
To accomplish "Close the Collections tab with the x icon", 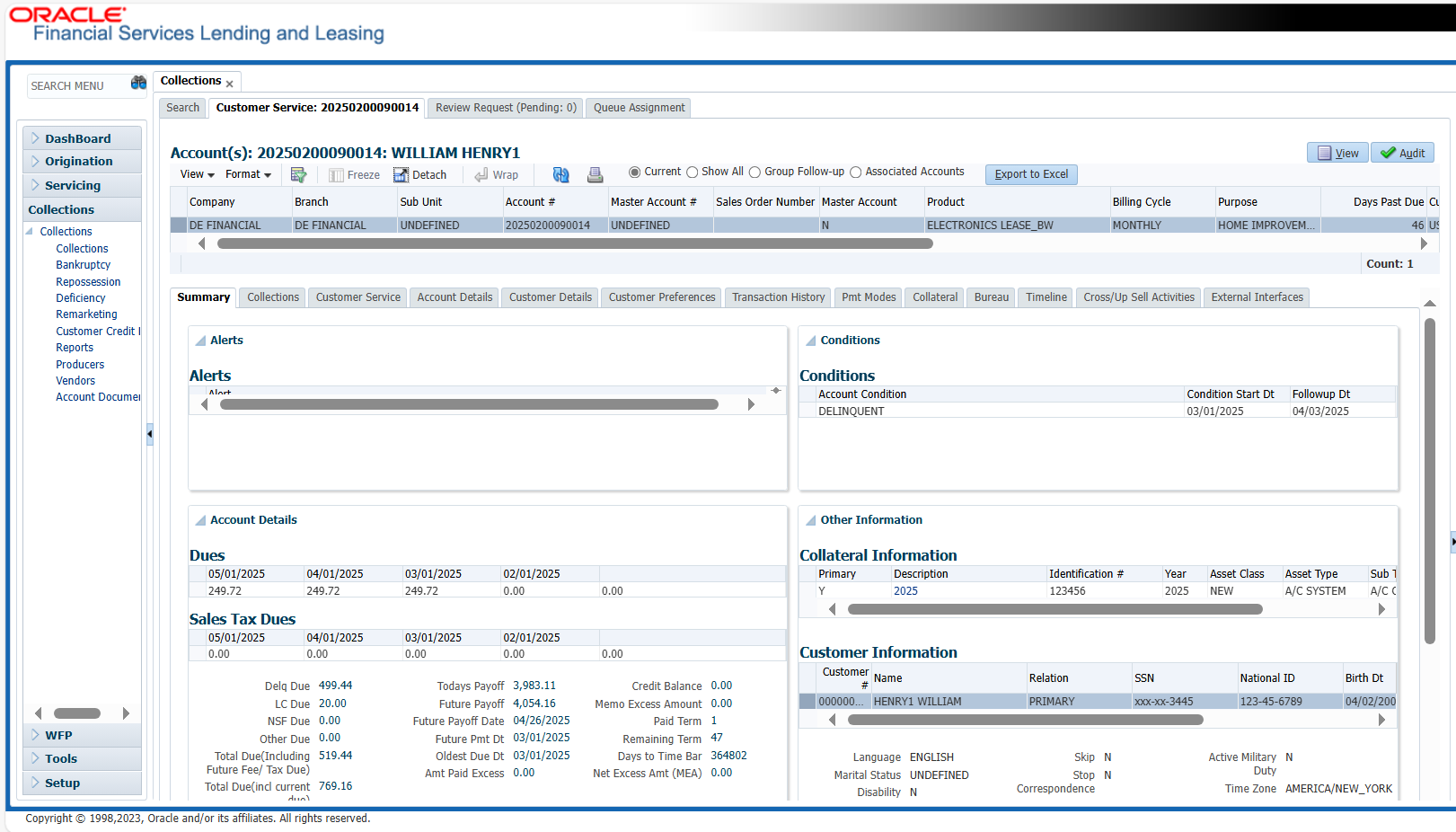I will tap(230, 84).
